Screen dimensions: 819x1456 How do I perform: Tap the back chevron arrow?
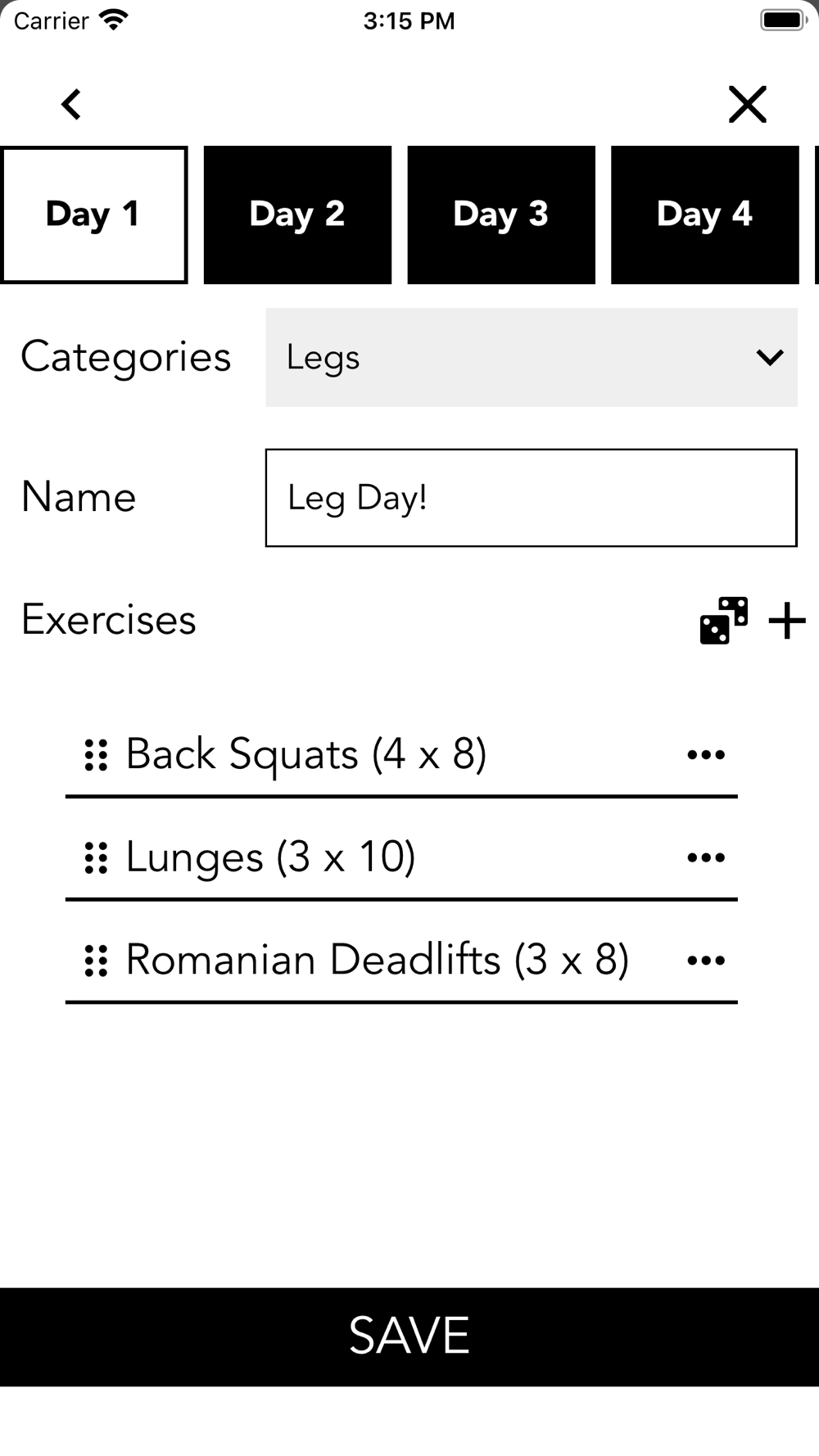(71, 104)
